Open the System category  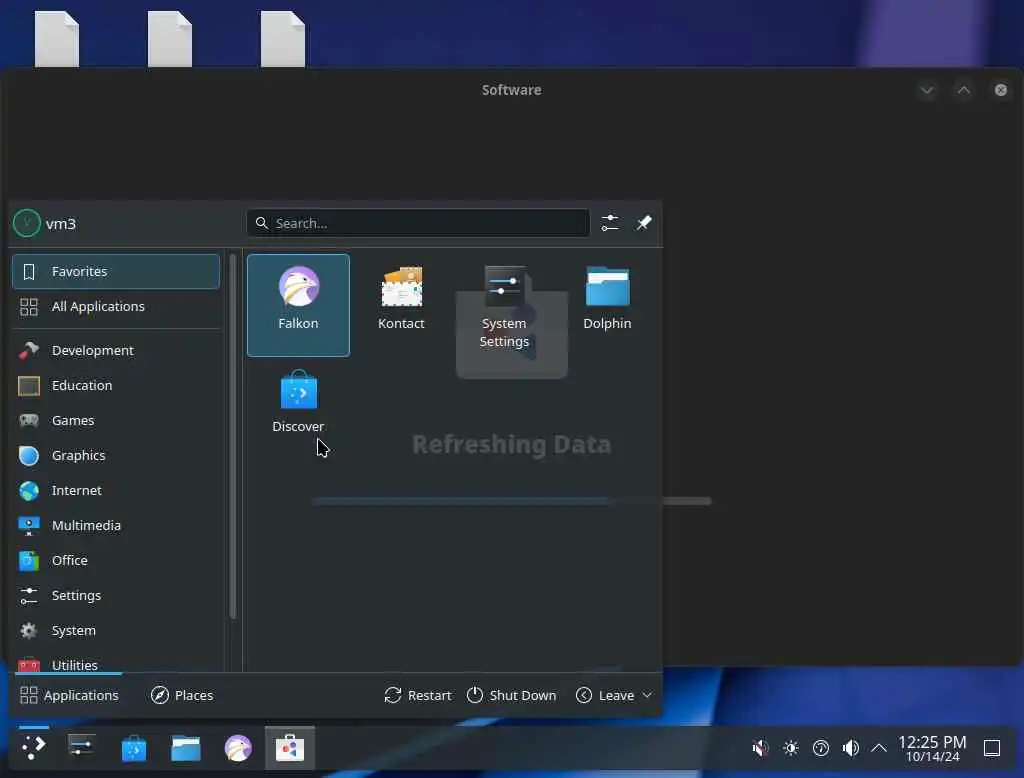click(116, 630)
